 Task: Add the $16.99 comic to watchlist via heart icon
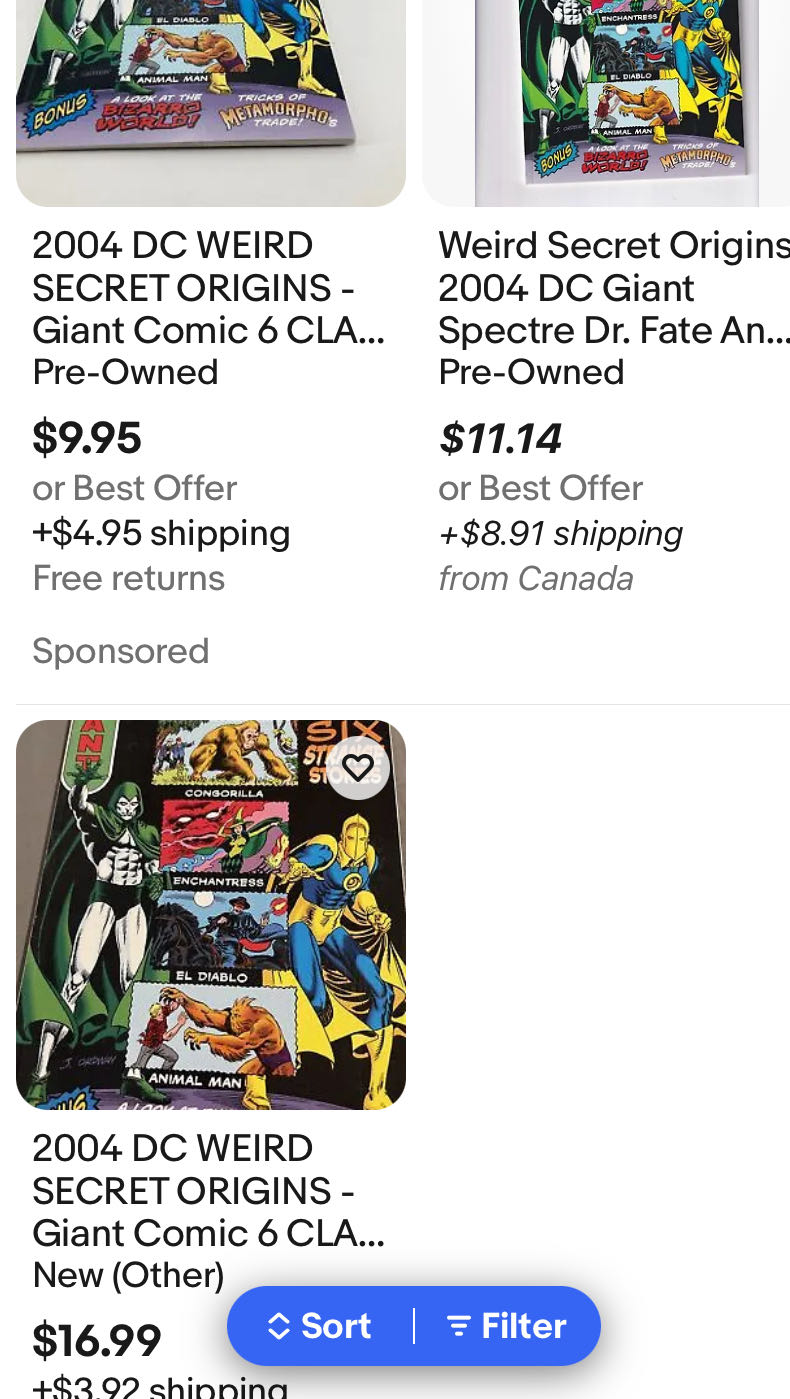358,768
